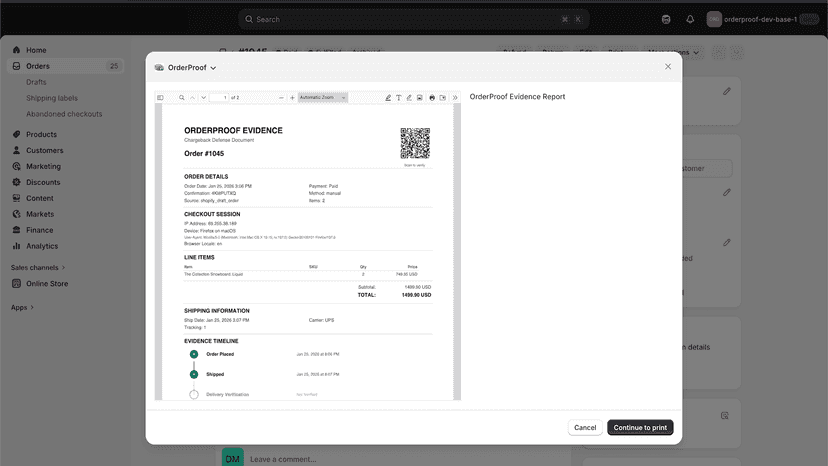Zoom in the PDF preview
This screenshot has height=466, width=828.
click(292, 98)
